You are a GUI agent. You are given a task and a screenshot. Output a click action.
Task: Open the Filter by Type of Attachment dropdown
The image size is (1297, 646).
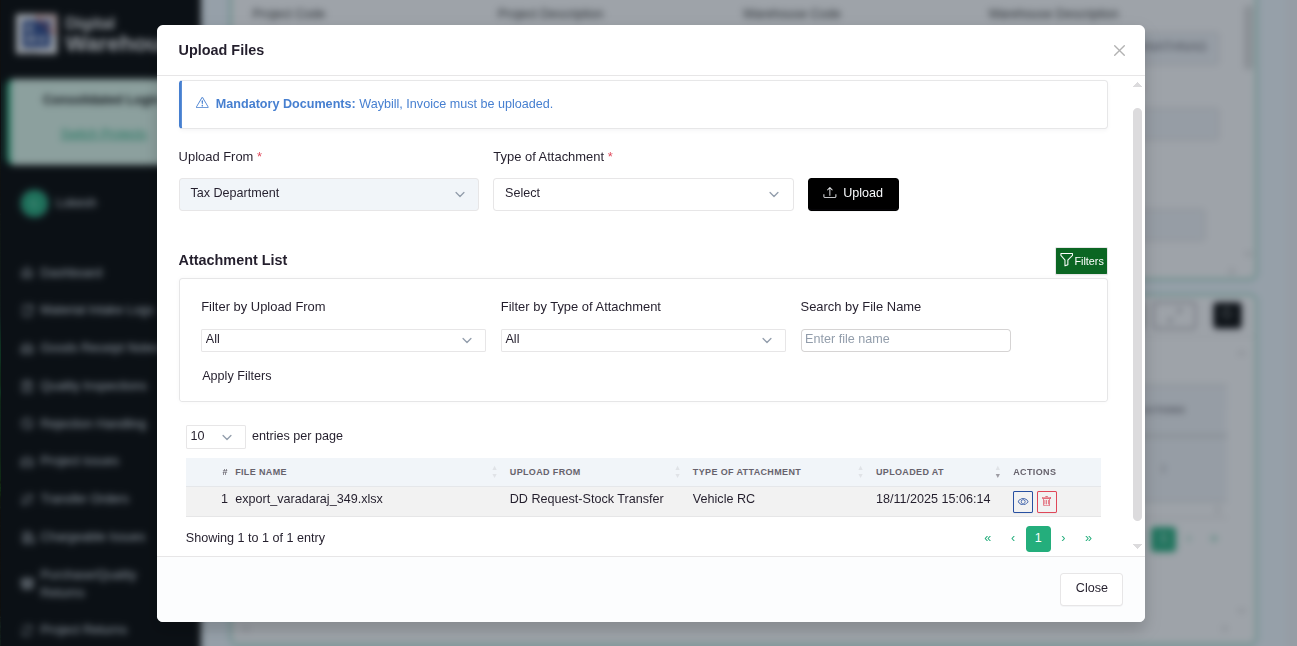[x=642, y=340]
